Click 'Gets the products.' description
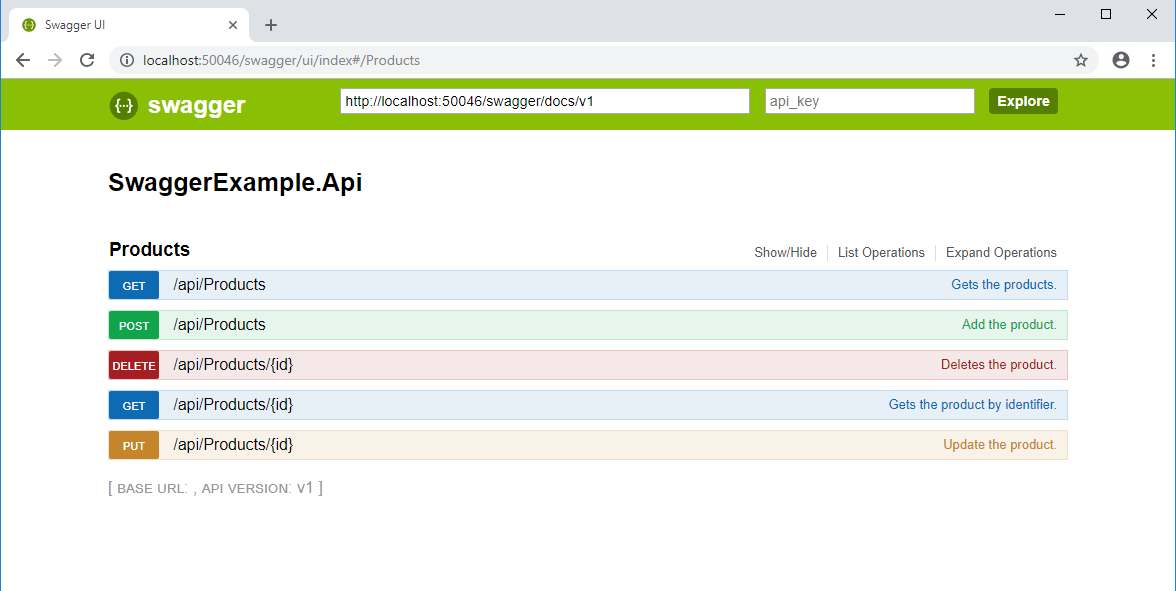This screenshot has height=591, width=1176. coord(1004,285)
